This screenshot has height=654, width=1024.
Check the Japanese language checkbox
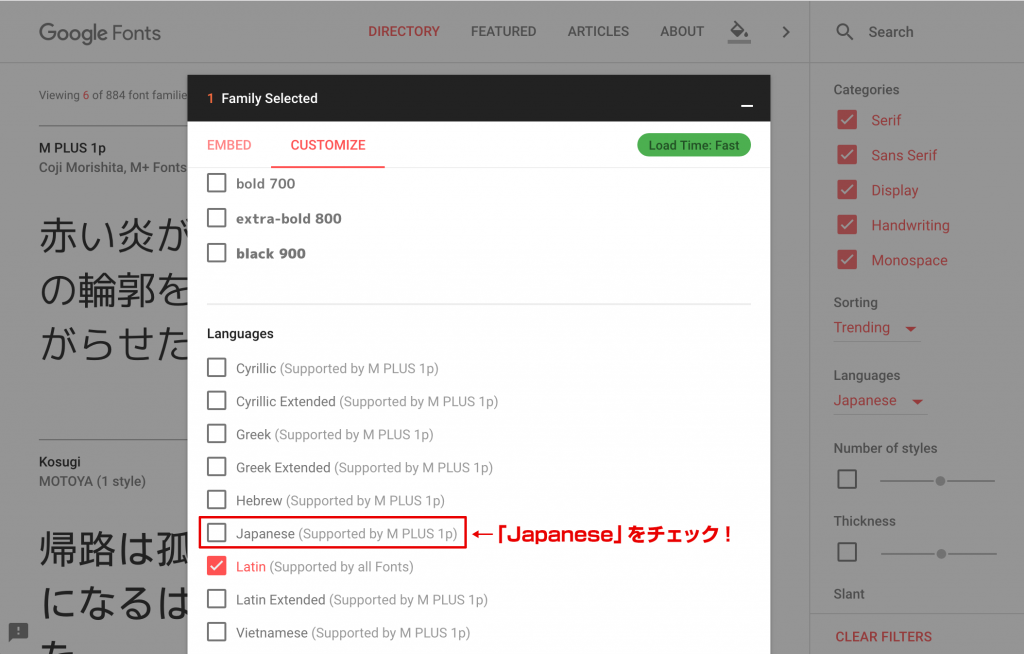[216, 533]
